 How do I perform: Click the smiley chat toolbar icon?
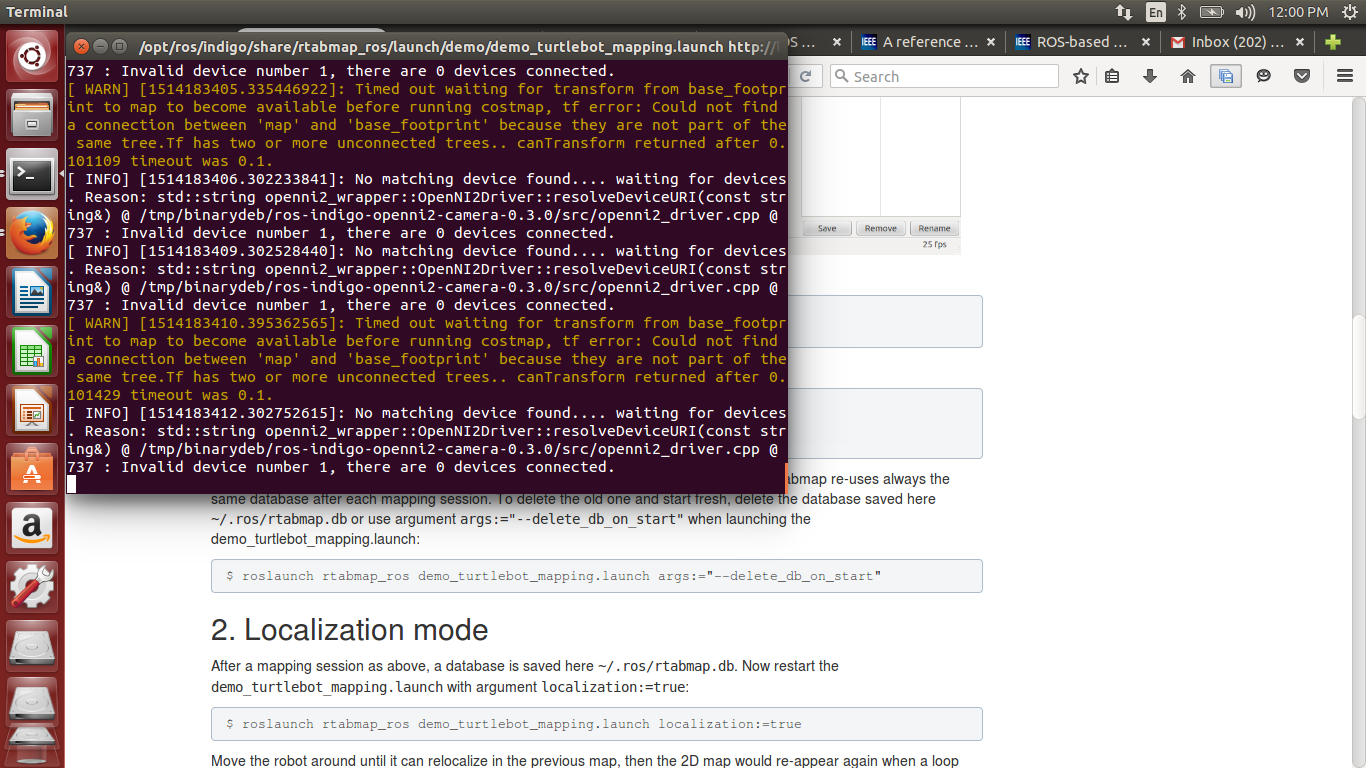[1264, 77]
